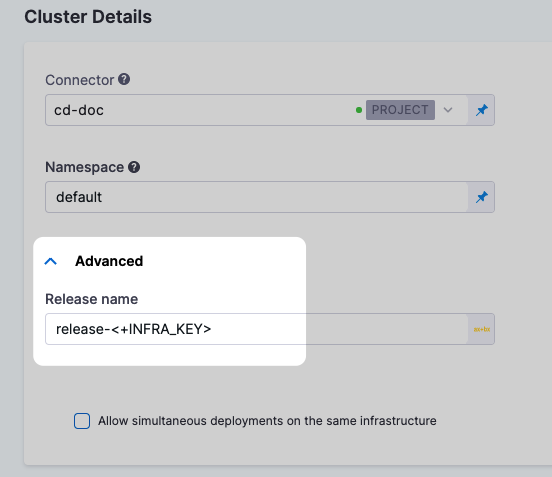Enable simultaneous deployments checkbox
Viewport: 552px width, 477px height.
[x=82, y=421]
